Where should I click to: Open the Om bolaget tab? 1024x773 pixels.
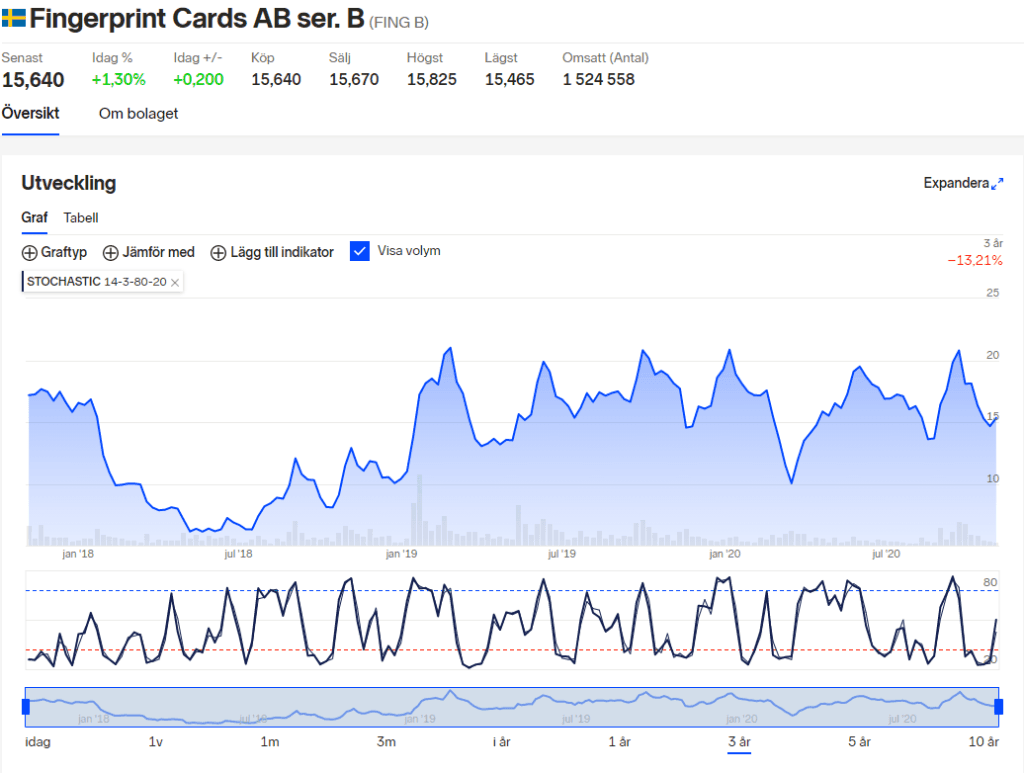pos(137,113)
